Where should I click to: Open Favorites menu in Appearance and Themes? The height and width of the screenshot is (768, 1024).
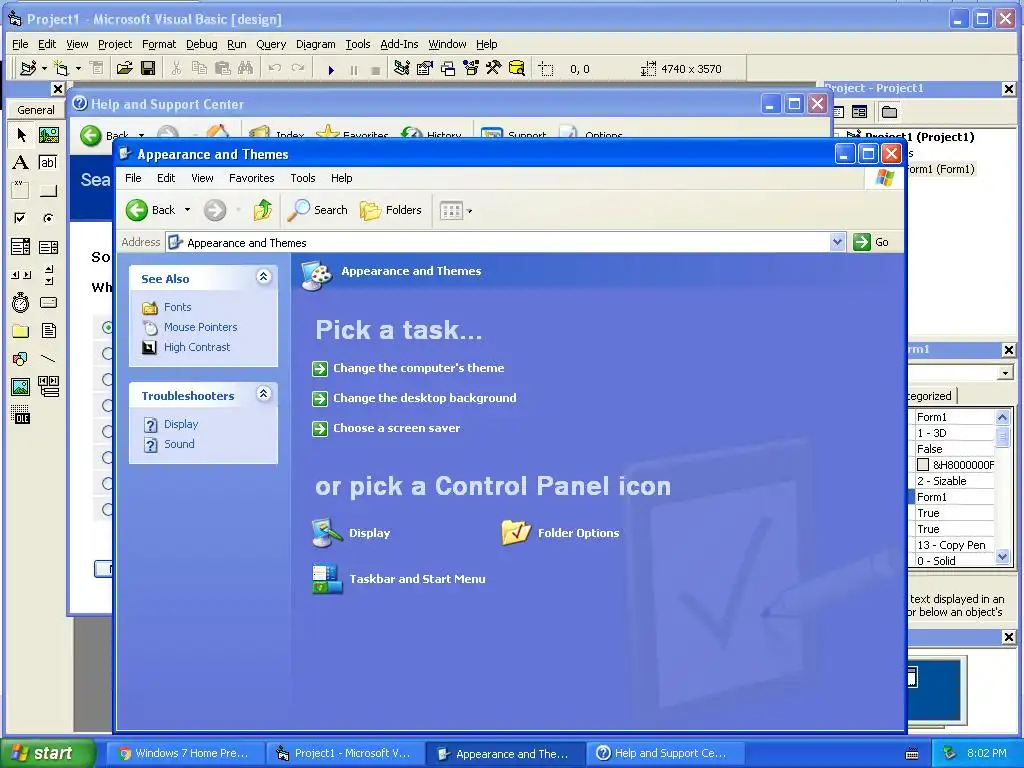(x=251, y=178)
